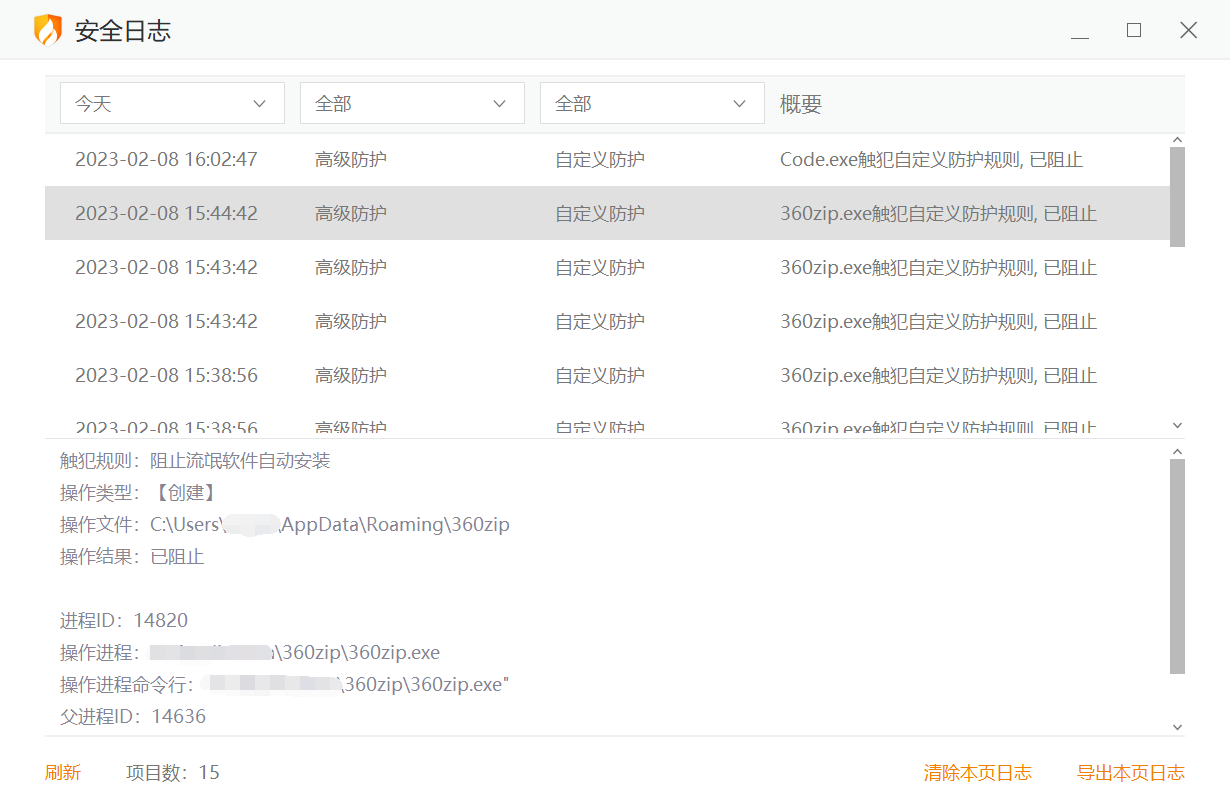Close the 安全日志 window
This screenshot has height=810, width=1230.
pos(1188,31)
